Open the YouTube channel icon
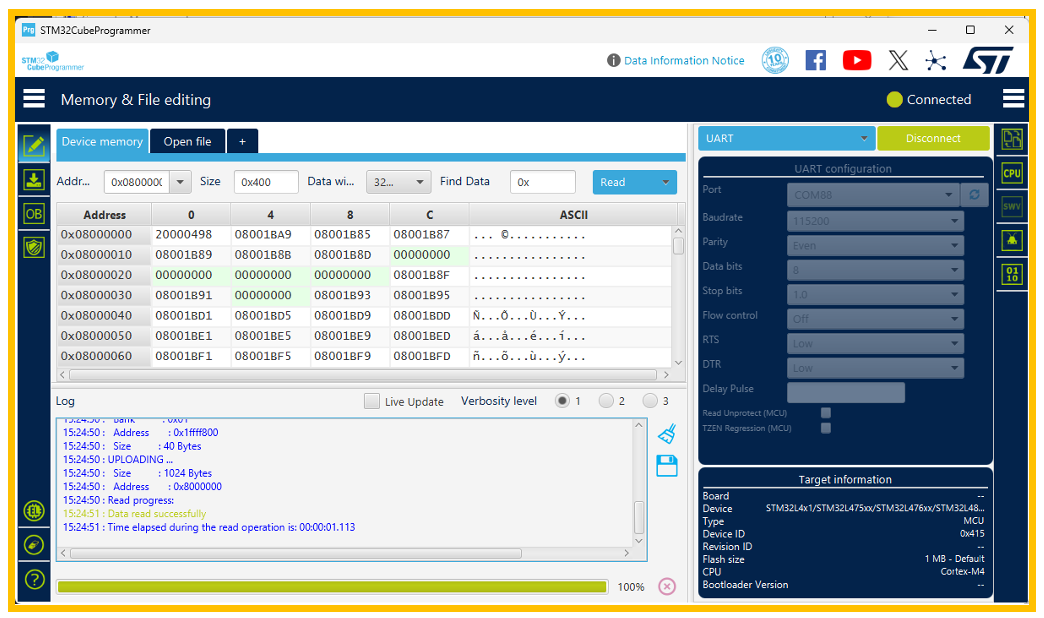Image resolution: width=1044 pixels, height=618 pixels. (857, 60)
